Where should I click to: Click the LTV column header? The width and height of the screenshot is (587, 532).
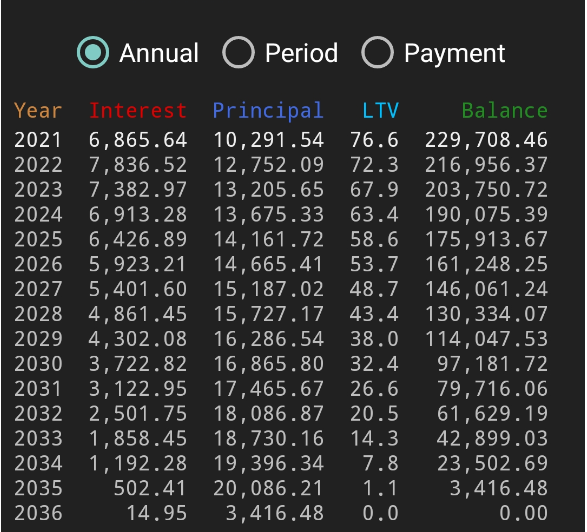point(380,111)
